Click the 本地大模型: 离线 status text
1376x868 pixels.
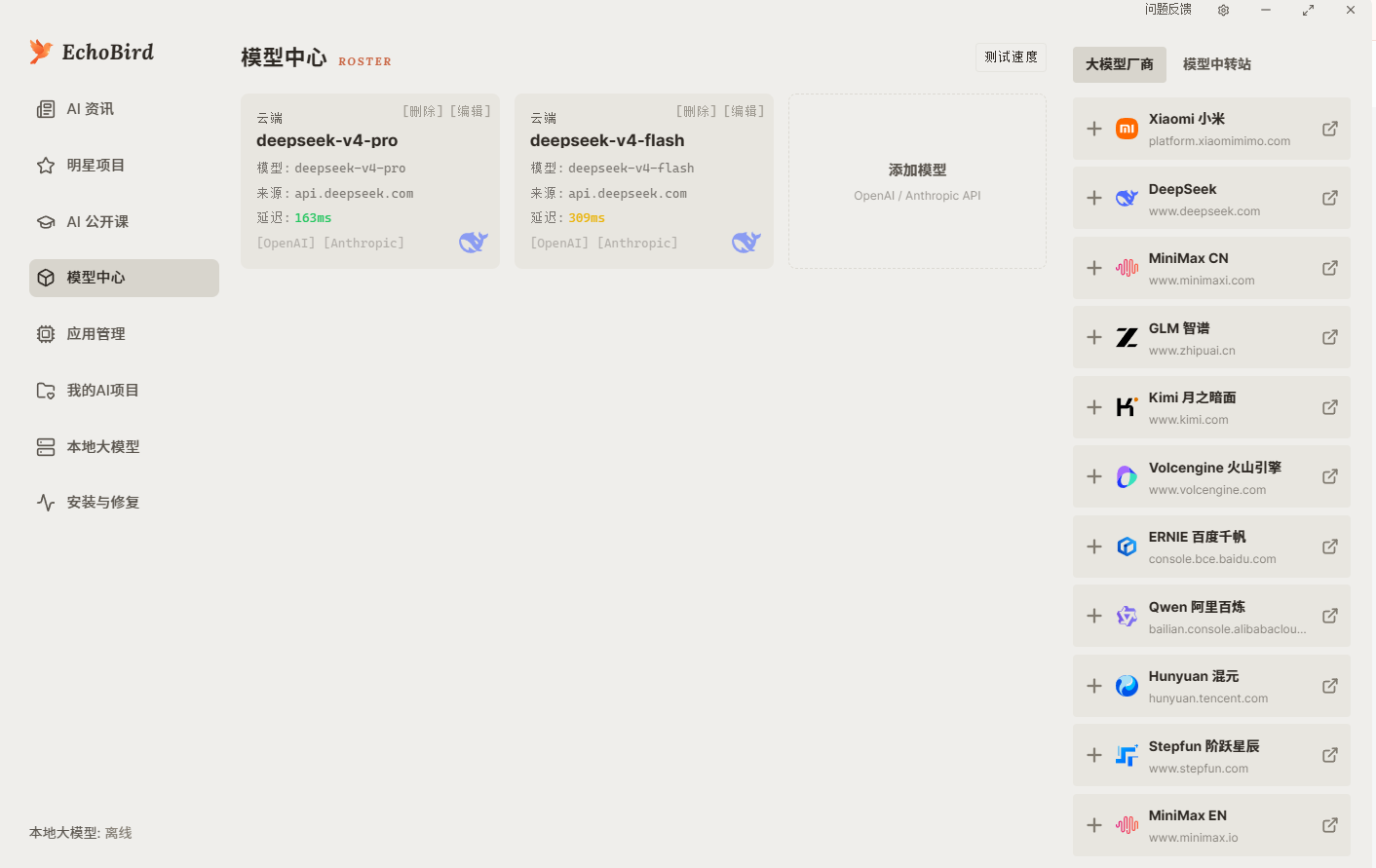[x=80, y=833]
